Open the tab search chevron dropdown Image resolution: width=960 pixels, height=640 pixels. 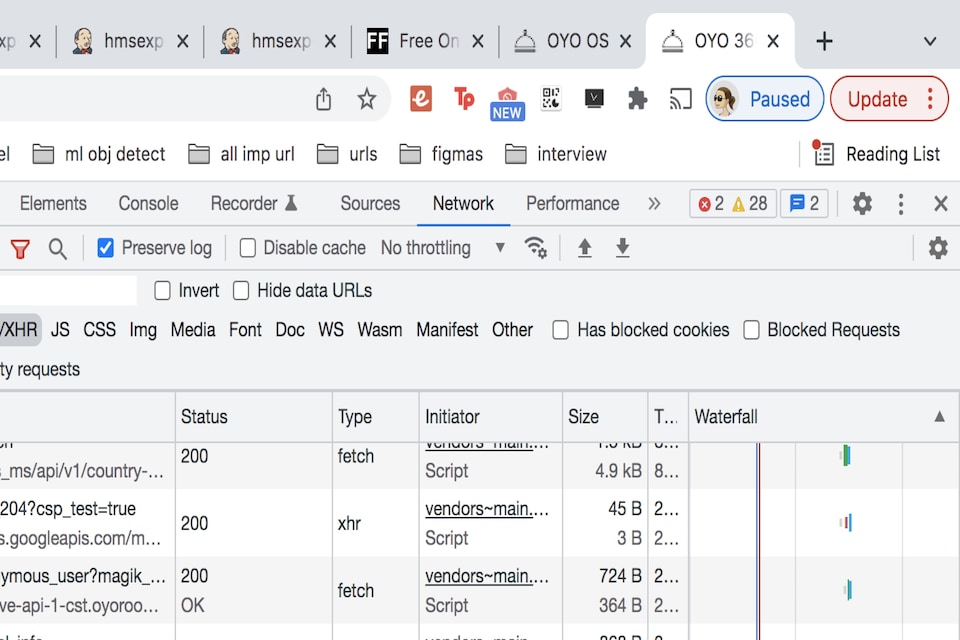click(x=929, y=41)
